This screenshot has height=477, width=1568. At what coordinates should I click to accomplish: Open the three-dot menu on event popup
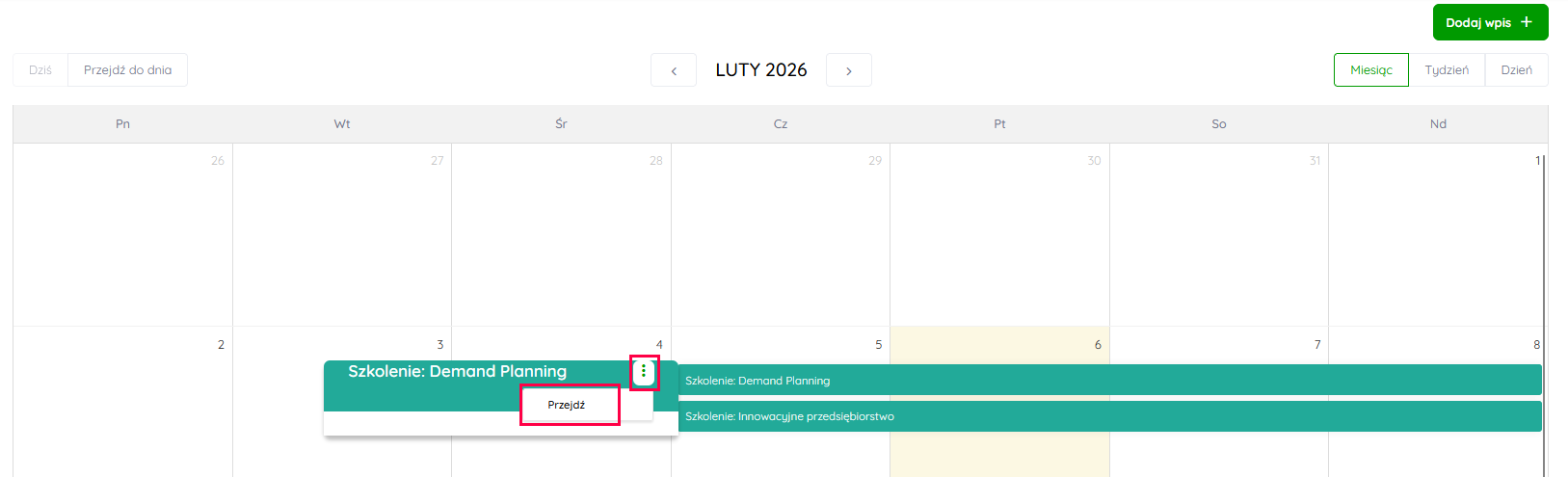[644, 372]
